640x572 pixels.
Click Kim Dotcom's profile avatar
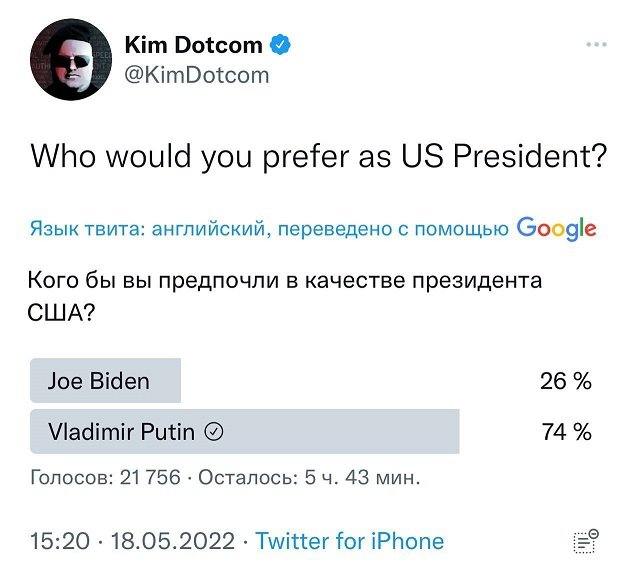coord(70,59)
